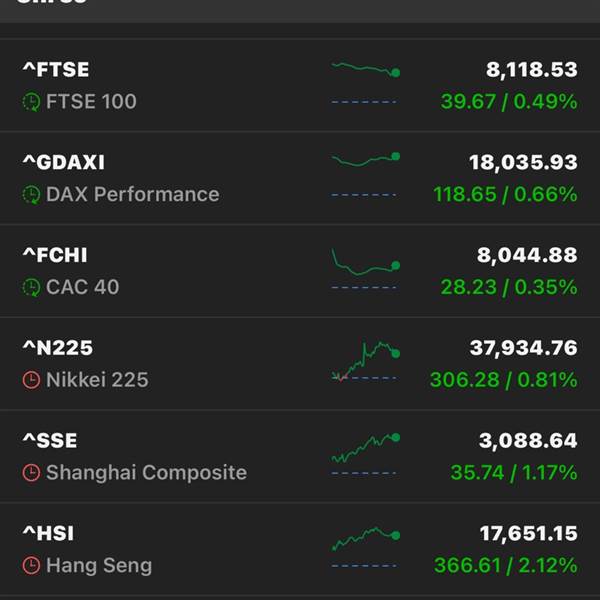Tap the 3,088.64 price value

(x=528, y=440)
